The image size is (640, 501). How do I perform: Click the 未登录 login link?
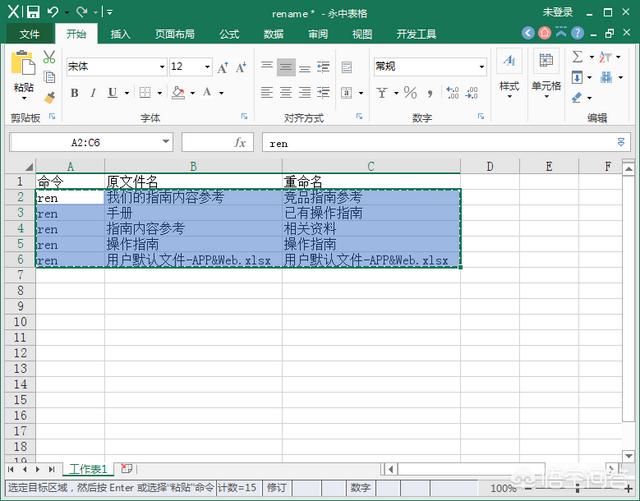(558, 12)
